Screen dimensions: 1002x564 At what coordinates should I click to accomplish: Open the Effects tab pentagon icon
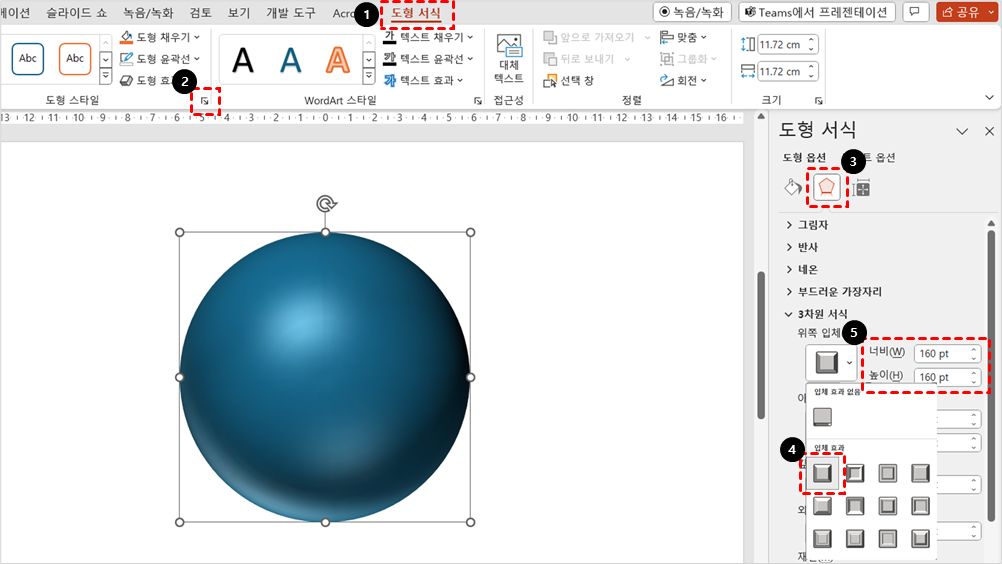(827, 187)
